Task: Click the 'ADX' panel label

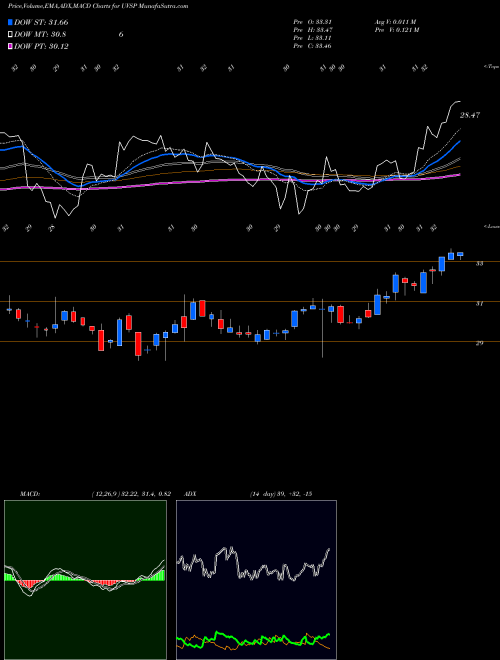Action: (x=190, y=494)
